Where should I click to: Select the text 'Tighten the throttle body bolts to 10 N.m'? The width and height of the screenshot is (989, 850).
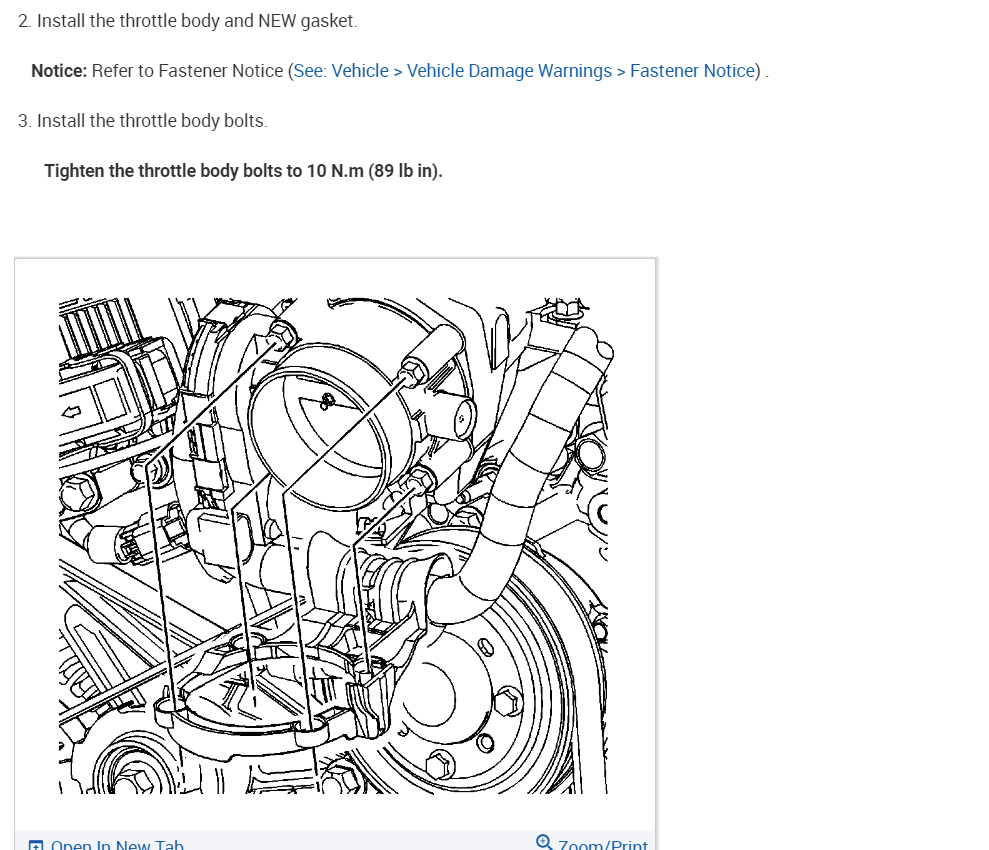pos(204,171)
